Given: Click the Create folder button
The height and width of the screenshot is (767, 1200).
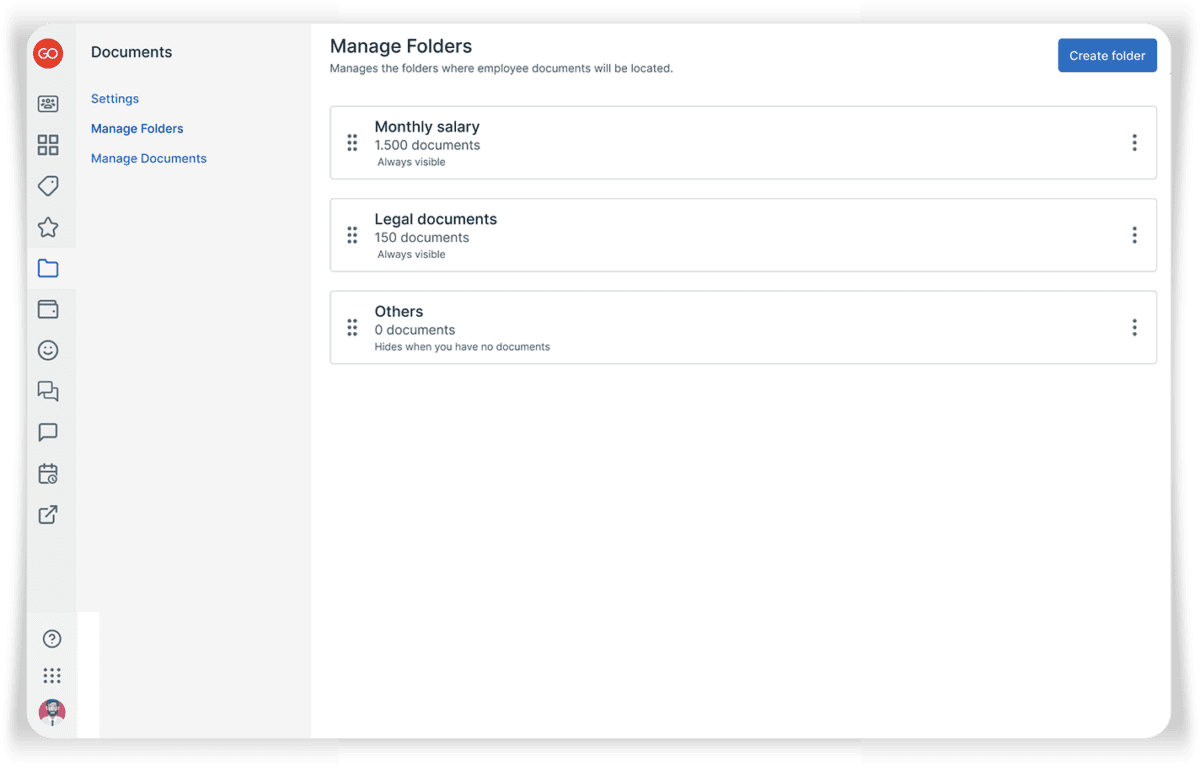Looking at the screenshot, I should [x=1107, y=55].
